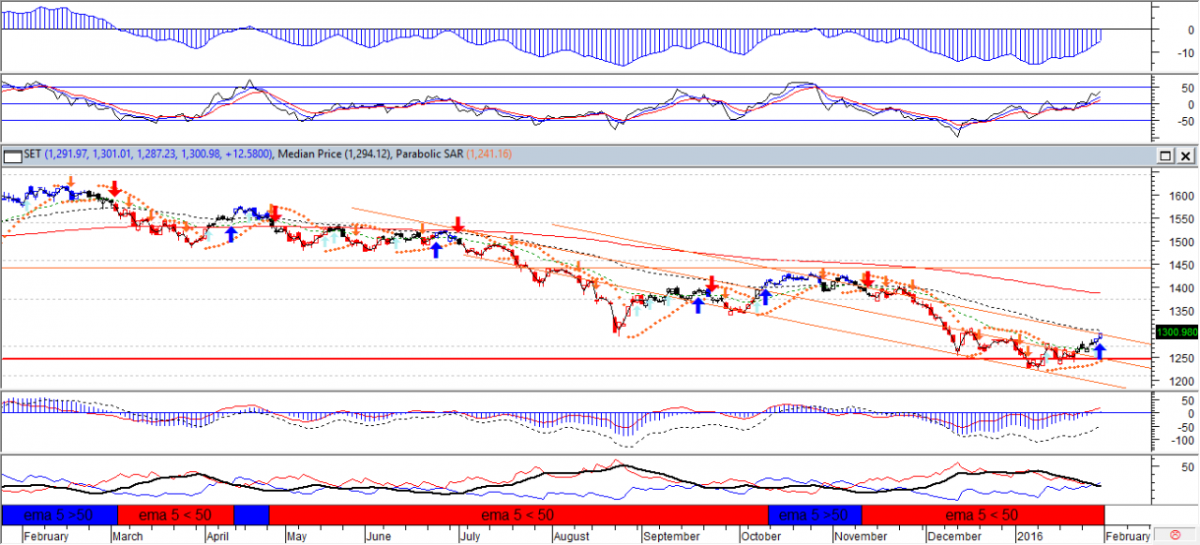Click the blue 'ema 5 >50' ribbon near November
The width and height of the screenshot is (1200, 545).
point(814,514)
